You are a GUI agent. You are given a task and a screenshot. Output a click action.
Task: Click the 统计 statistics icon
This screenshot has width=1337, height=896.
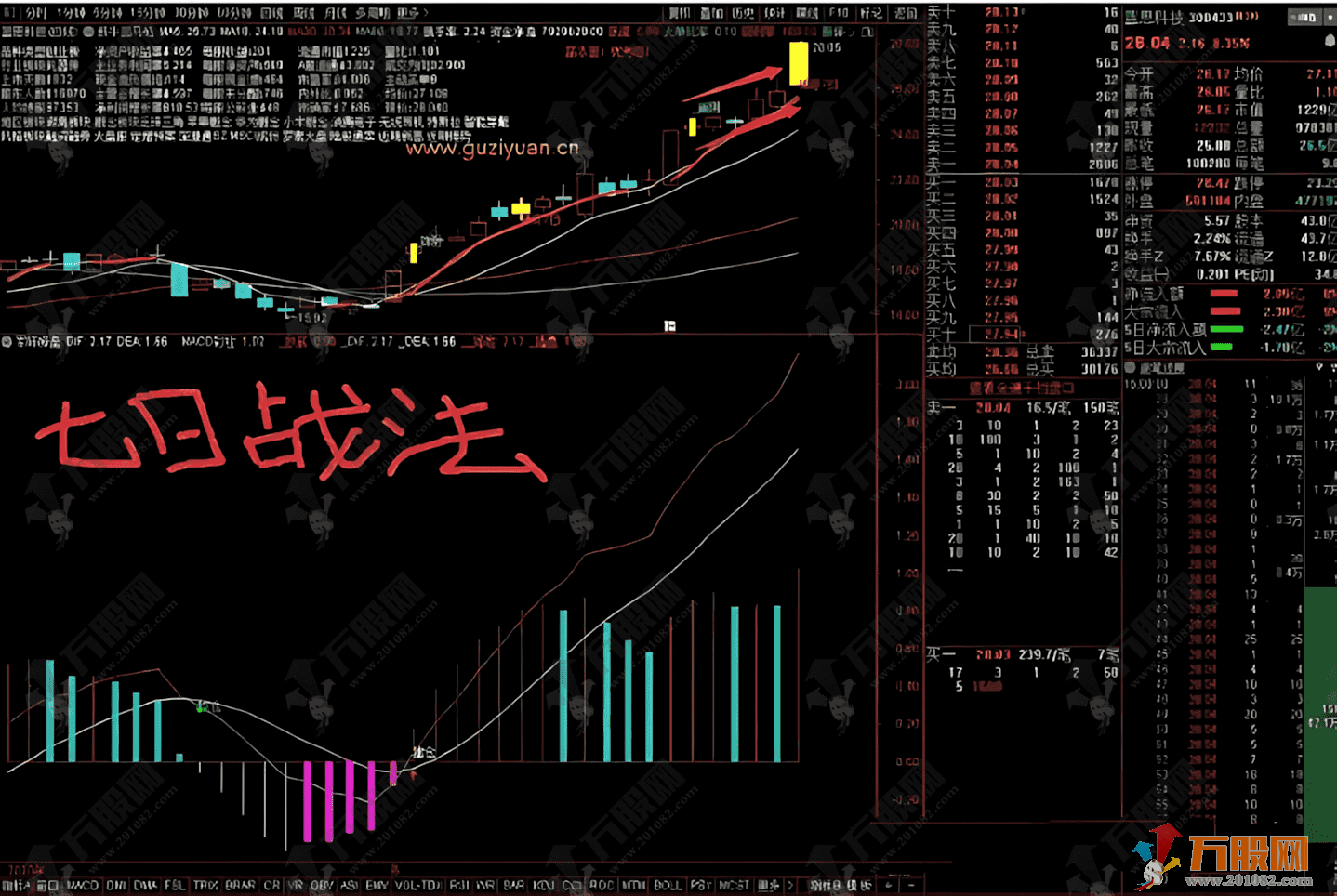coord(774,11)
